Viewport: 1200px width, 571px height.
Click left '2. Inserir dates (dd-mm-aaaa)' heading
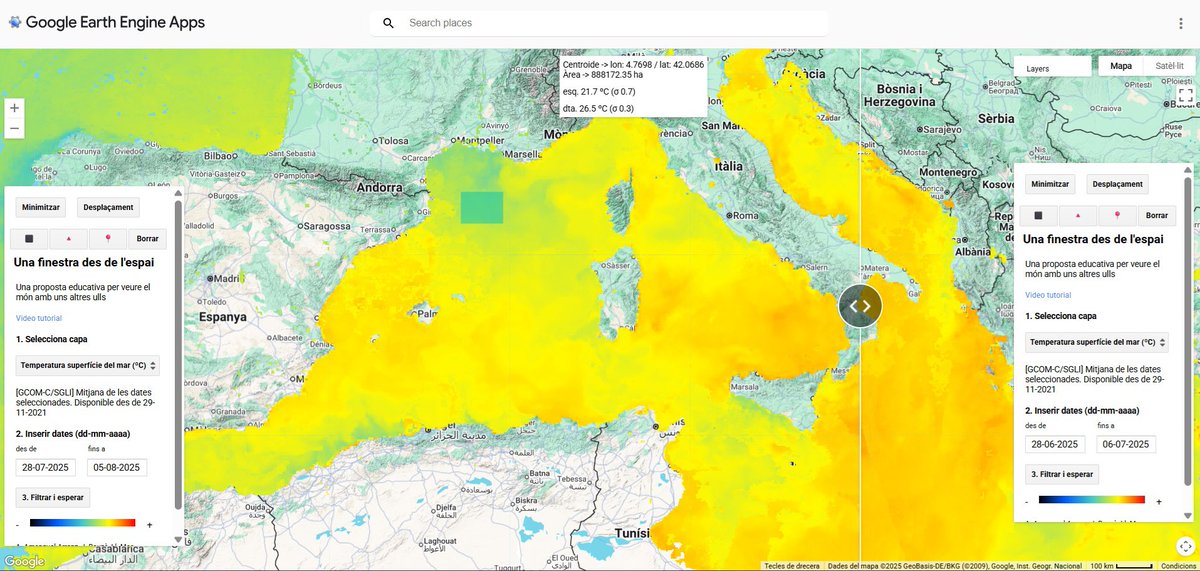(x=73, y=434)
